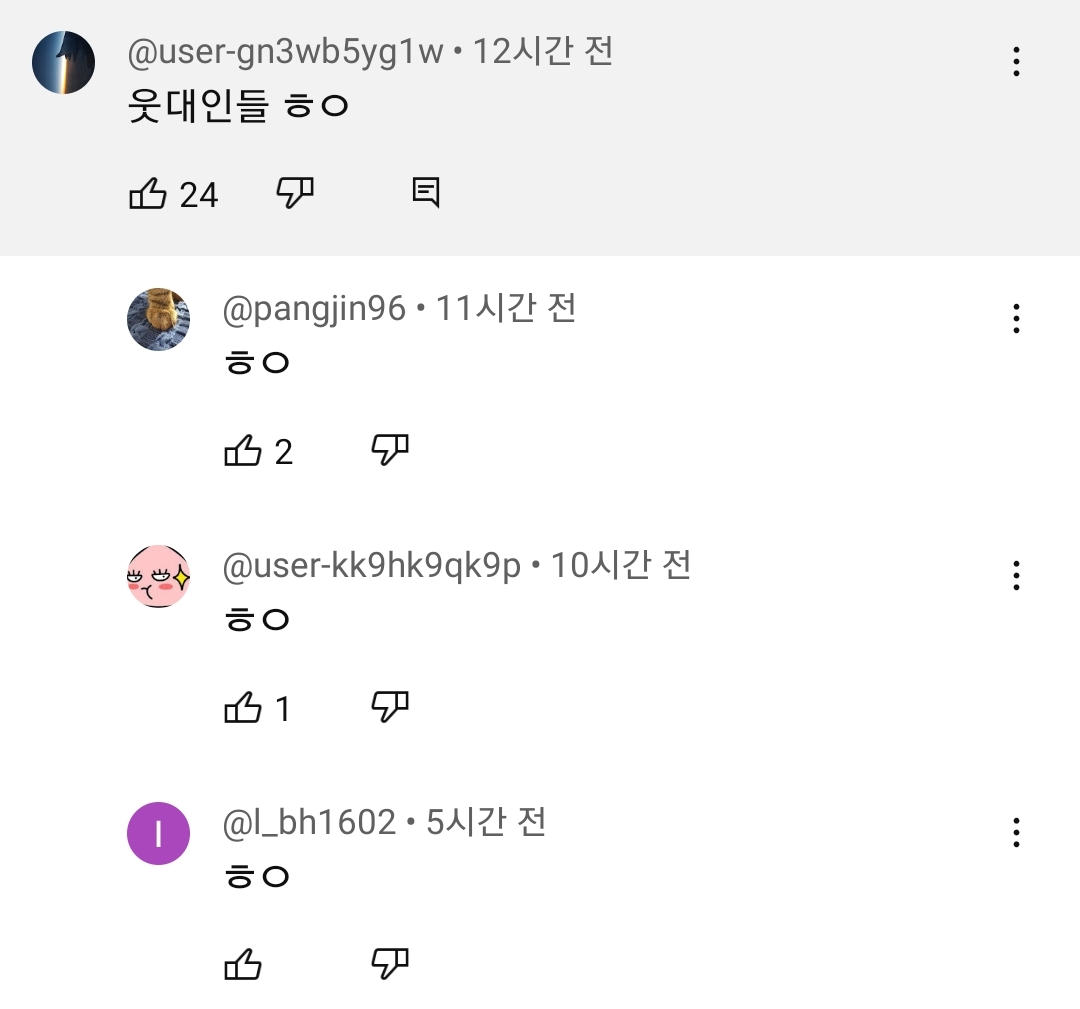Viewport: 1080px width, 1009px height.
Task: Open more options for @user-kk9hk9qk9p reply
Action: 1016,576
